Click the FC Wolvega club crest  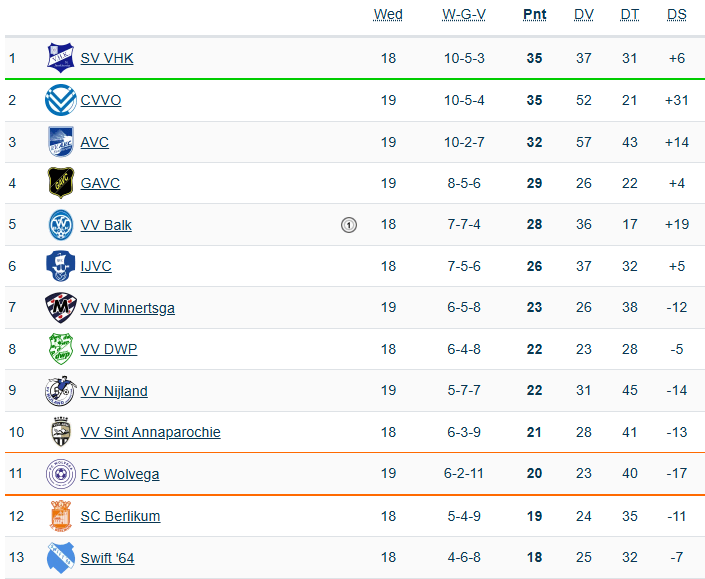pos(61,474)
